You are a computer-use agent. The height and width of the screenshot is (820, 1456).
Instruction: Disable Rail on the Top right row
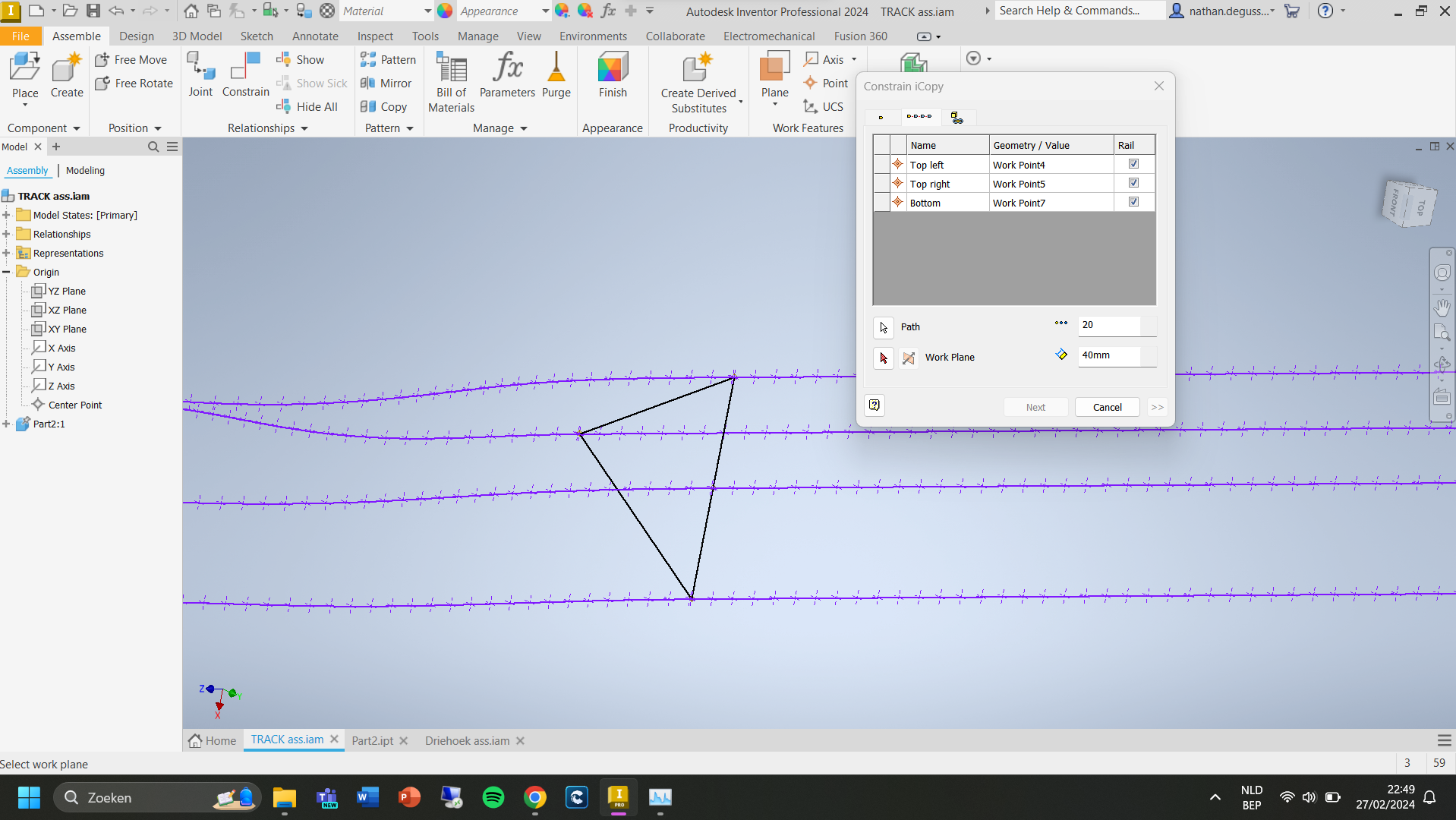[1133, 182]
